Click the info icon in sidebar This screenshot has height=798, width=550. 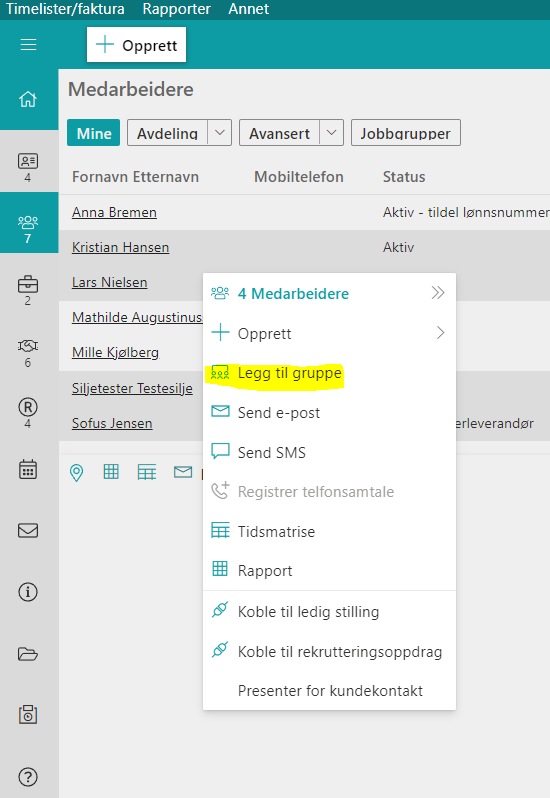pyautogui.click(x=28, y=592)
